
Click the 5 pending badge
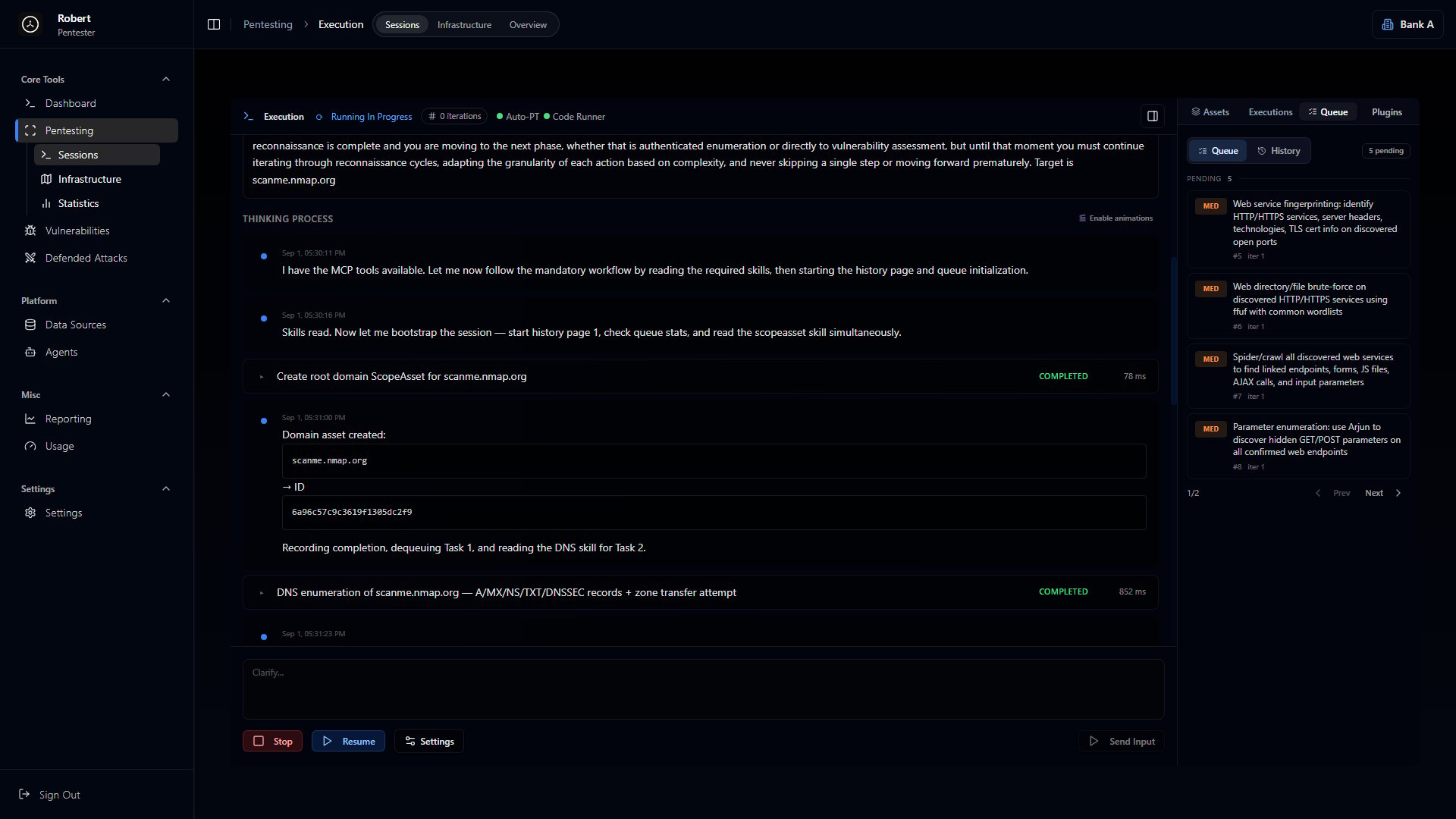pyautogui.click(x=1385, y=151)
